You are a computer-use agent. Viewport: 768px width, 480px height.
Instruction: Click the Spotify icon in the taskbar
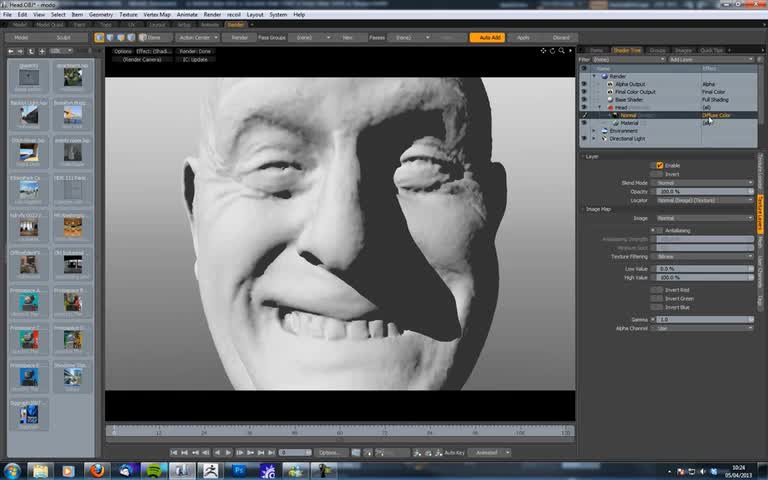154,470
